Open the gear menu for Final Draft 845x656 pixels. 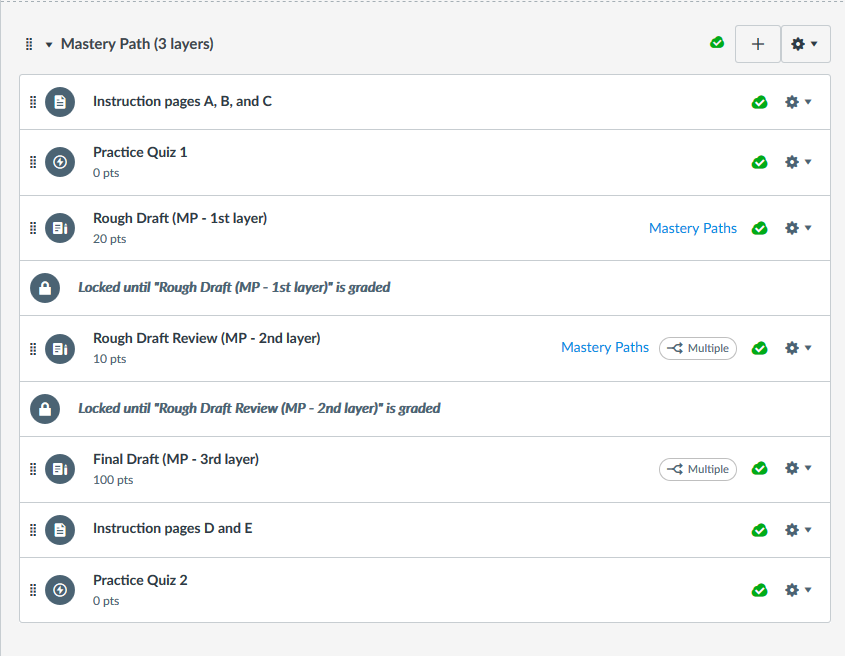(797, 468)
